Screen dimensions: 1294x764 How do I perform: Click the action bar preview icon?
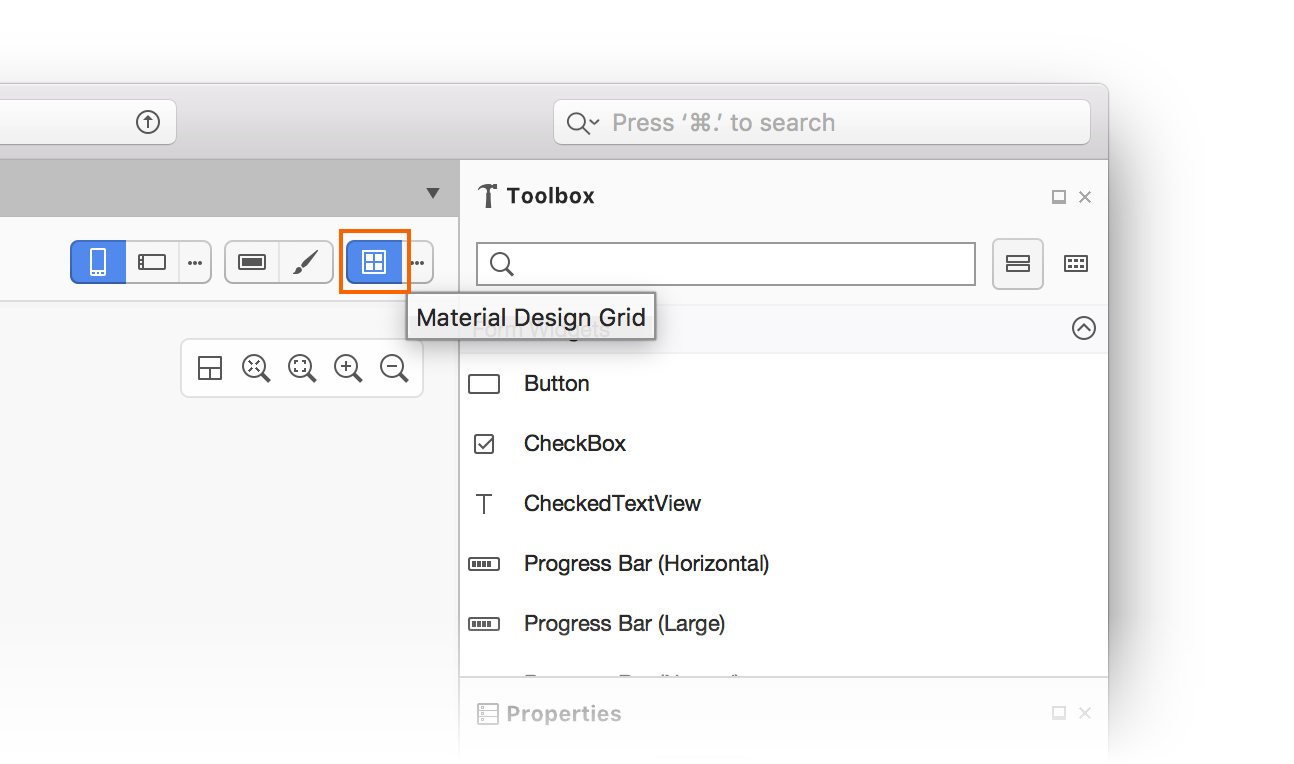point(252,262)
